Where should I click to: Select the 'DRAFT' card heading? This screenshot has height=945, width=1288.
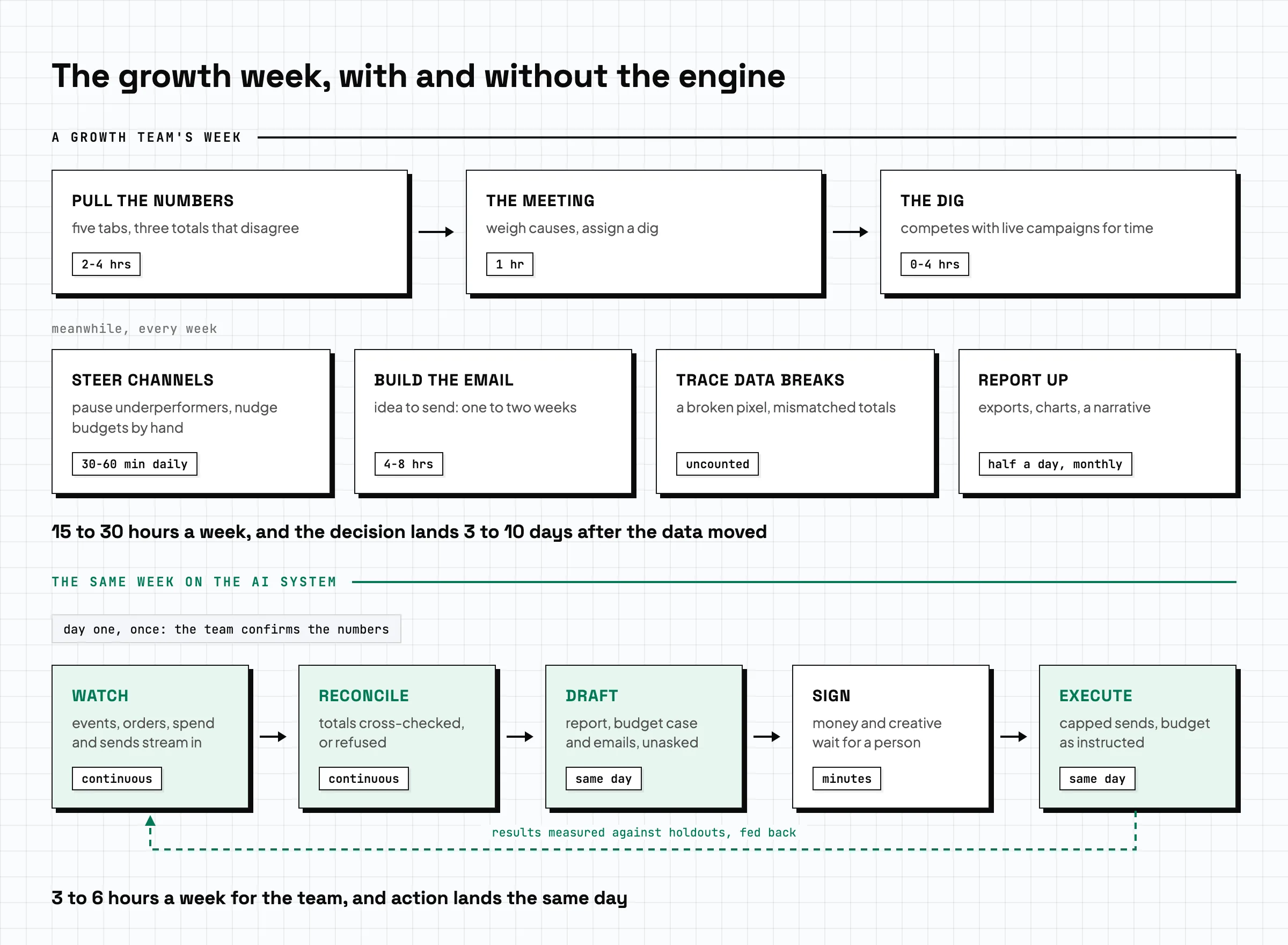(592, 696)
